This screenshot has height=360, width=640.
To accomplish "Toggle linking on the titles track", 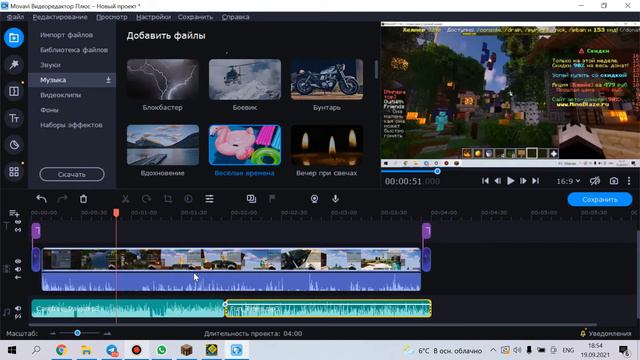I will [18, 230].
